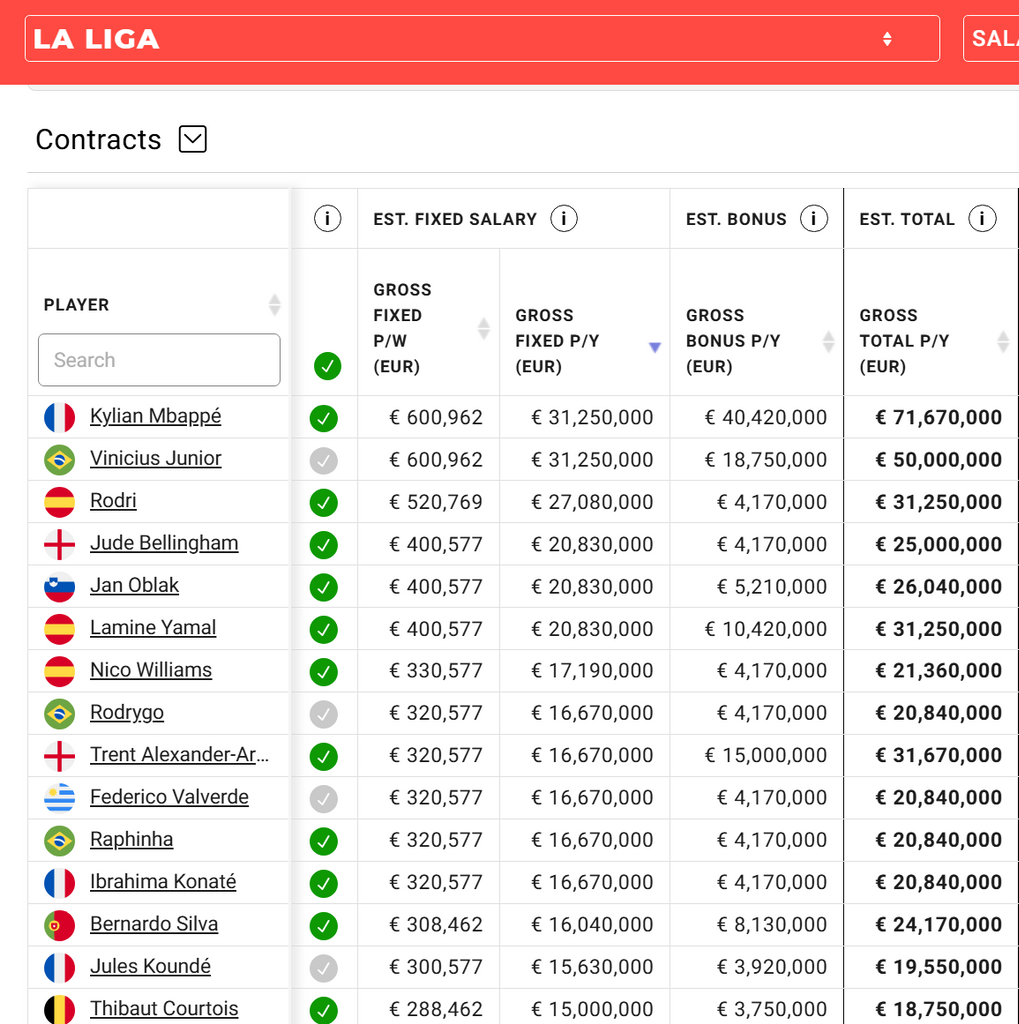The image size is (1019, 1024).
Task: Click grey unverified check for Jules Koundé
Action: [x=323, y=968]
